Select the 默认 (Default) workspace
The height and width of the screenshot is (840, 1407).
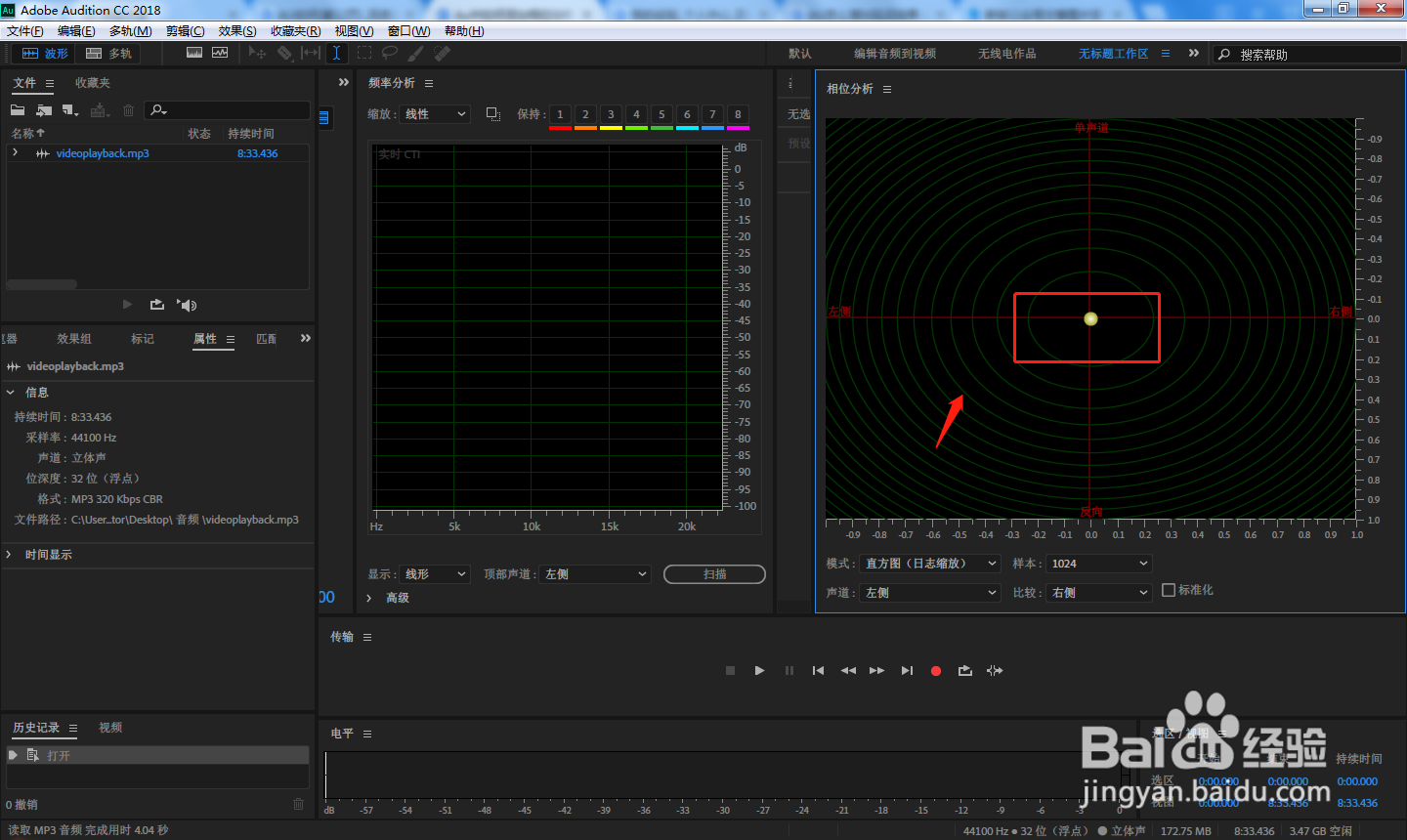(800, 54)
